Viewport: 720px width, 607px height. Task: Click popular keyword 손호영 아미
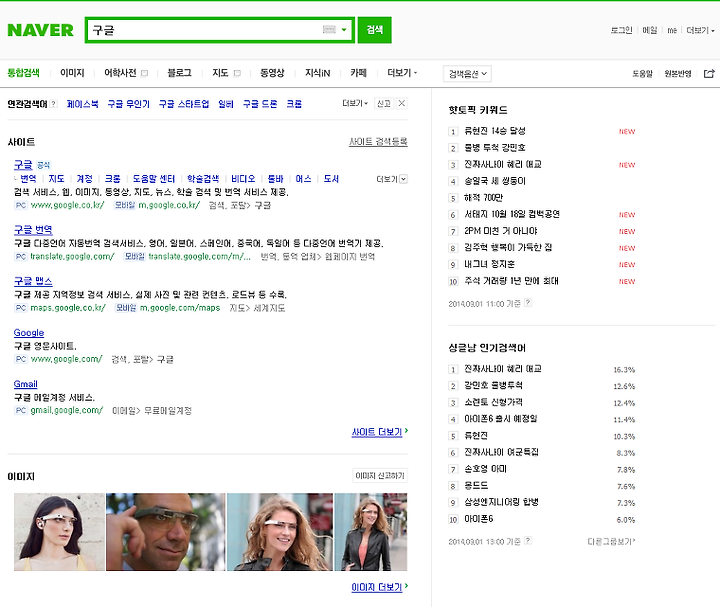[485, 469]
